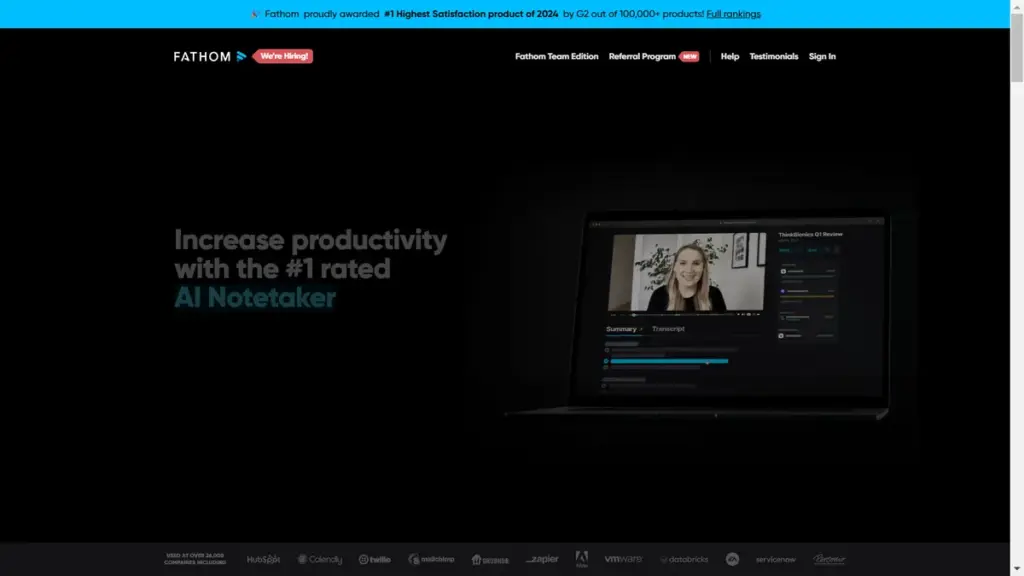Screen dimensions: 1024x576
Task: Click the scrollbar down arrow
Action: 1017,569
